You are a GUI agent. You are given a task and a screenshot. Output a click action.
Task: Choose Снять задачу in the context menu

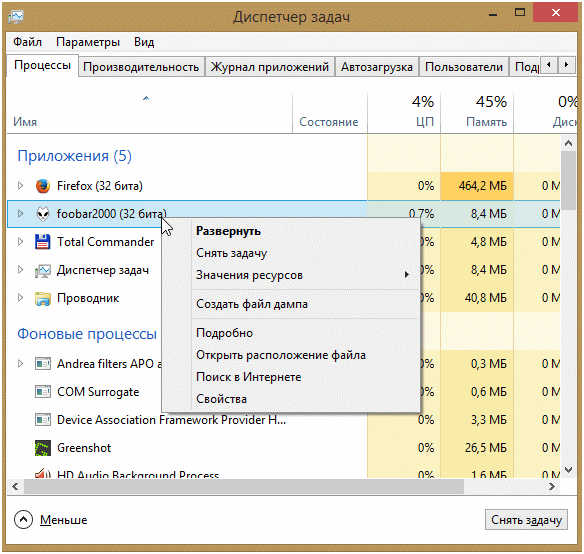click(291, 253)
